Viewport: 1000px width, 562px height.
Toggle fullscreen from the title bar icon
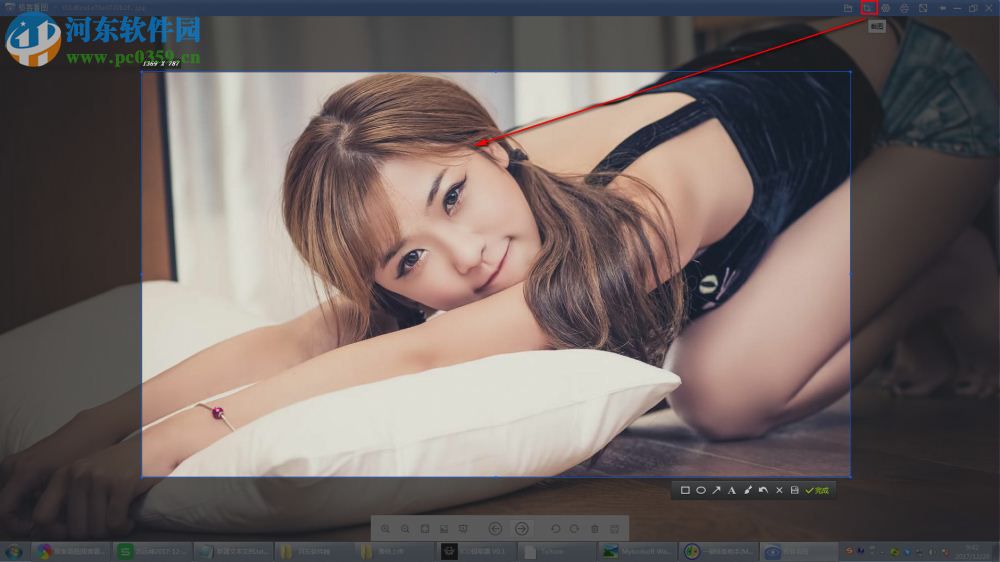(x=923, y=8)
